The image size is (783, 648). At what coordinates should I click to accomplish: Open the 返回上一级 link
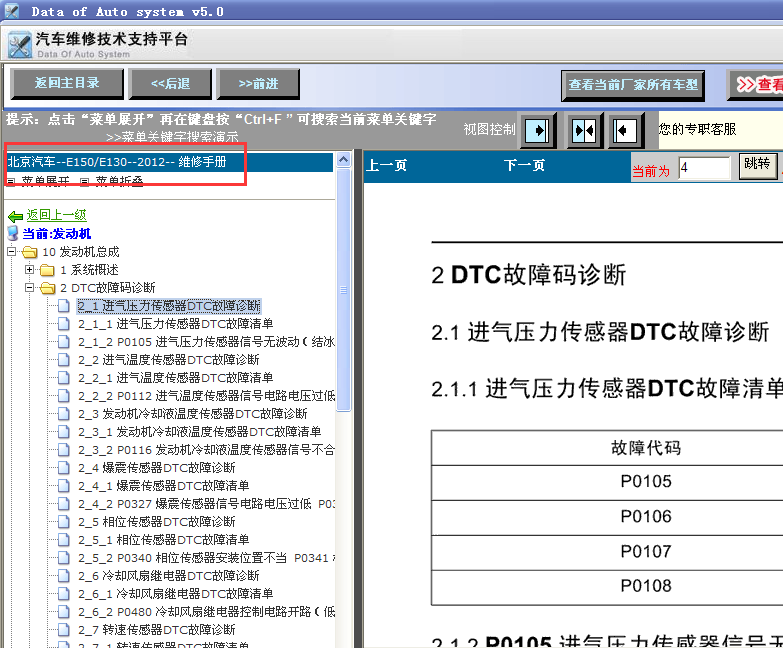(x=56, y=215)
